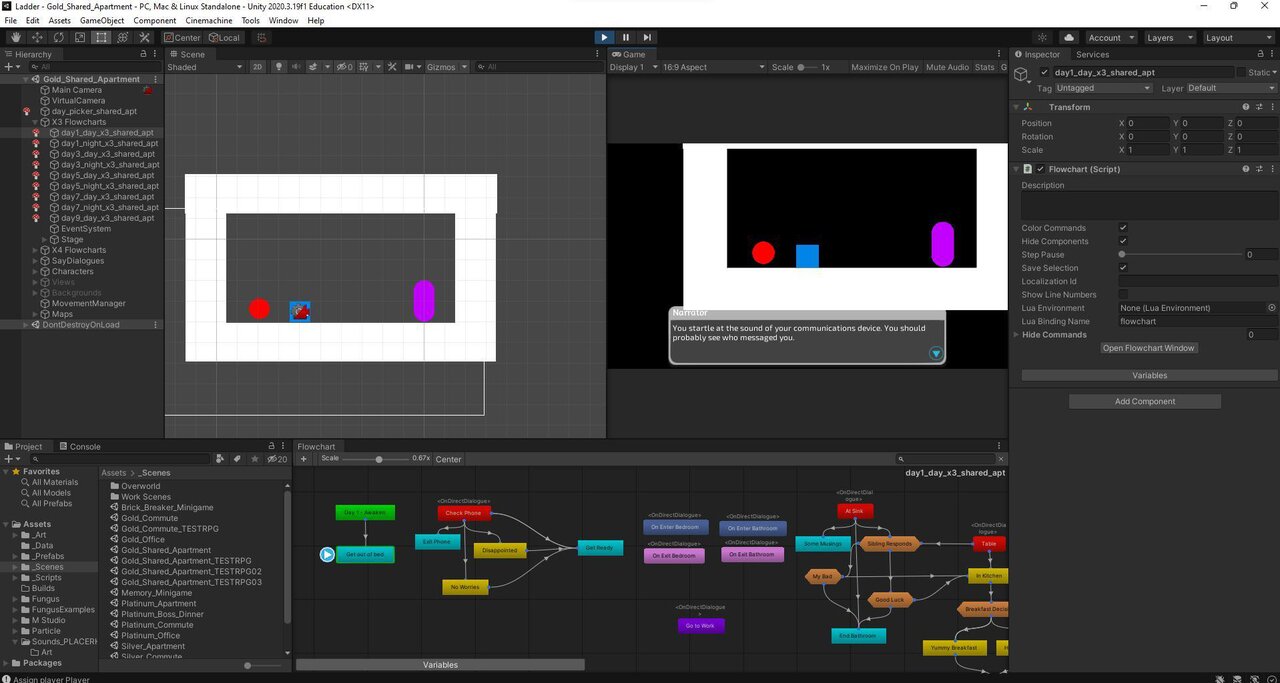1280x683 pixels.
Task: Toggle the Static checkbox
Action: click(1241, 73)
